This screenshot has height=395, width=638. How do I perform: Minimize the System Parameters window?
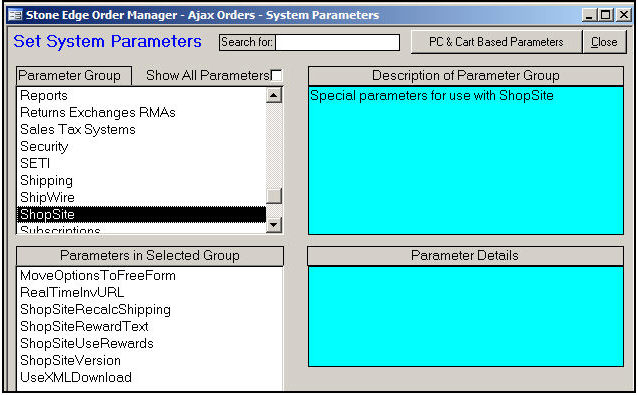click(589, 15)
